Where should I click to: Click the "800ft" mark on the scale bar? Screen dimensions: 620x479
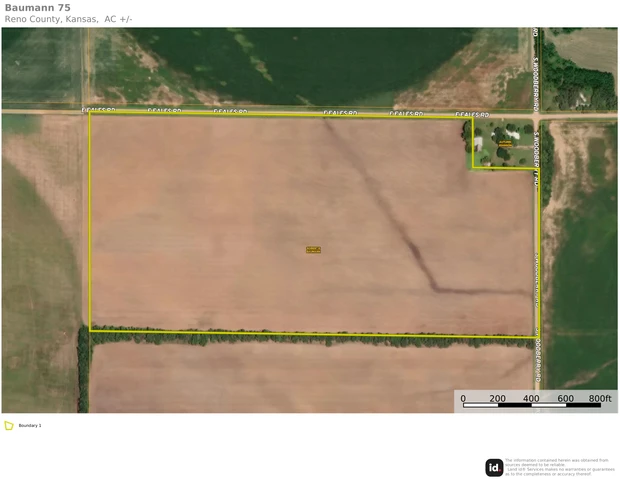[x=599, y=398]
